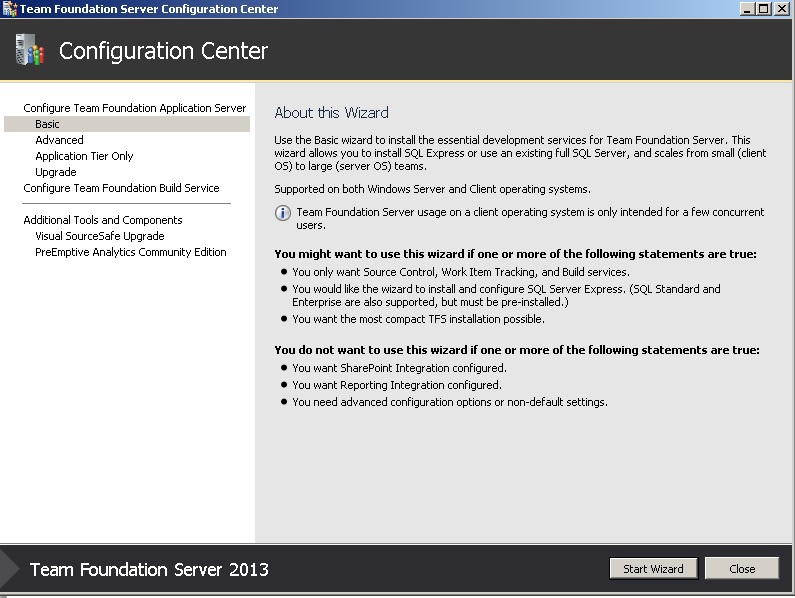Click the Start Wizard button

[653, 569]
